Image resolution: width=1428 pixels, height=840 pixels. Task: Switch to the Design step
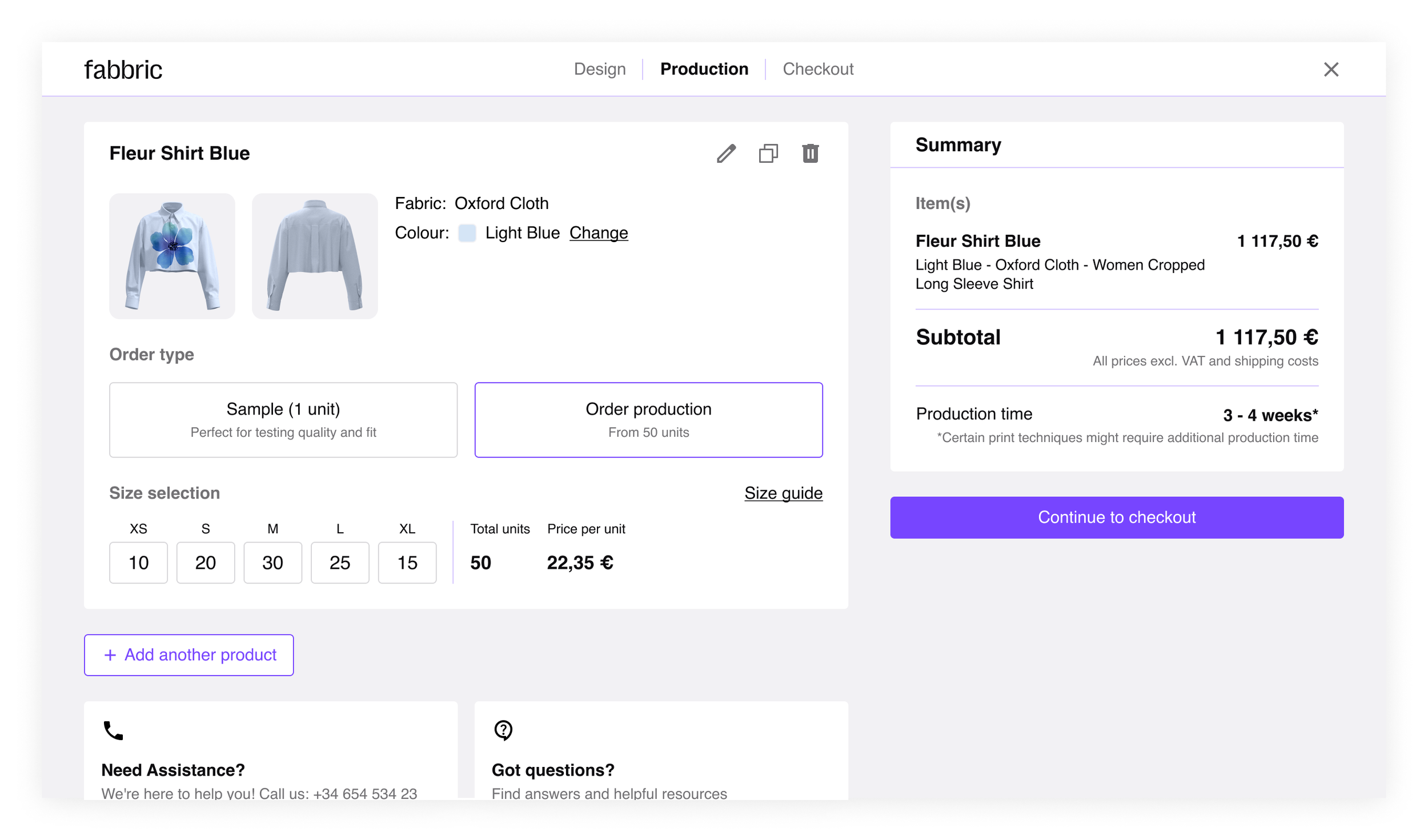pos(600,69)
